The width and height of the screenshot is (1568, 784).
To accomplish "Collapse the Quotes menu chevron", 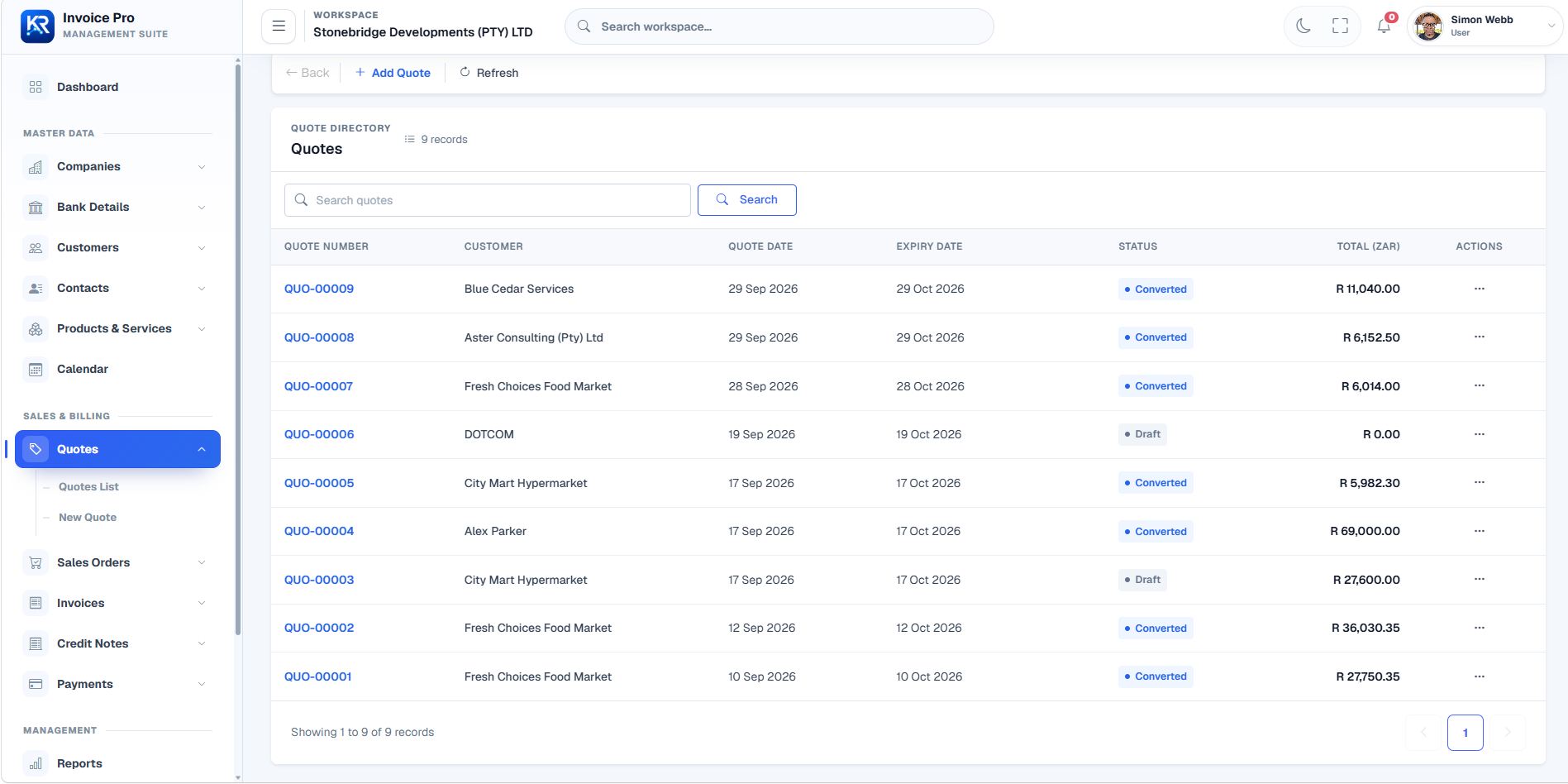I will (202, 449).
